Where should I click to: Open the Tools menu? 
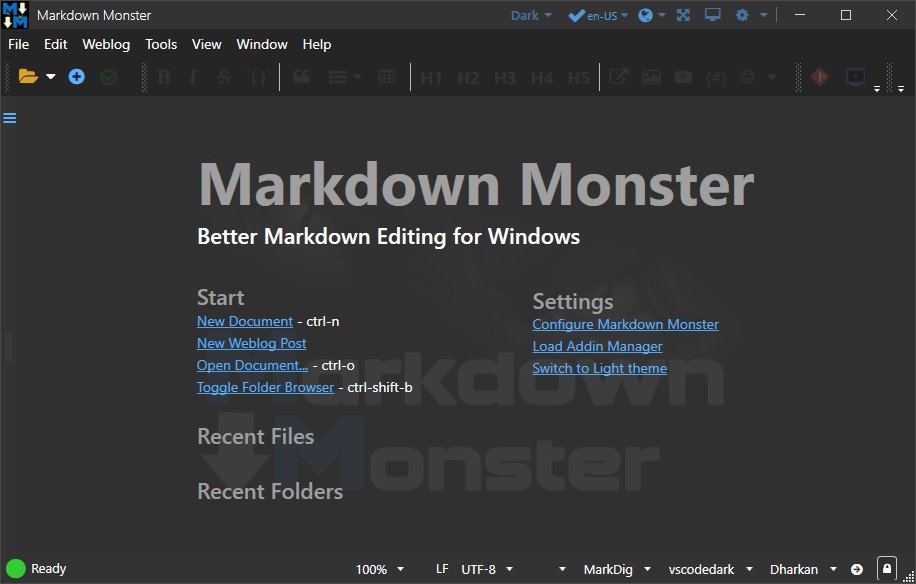tap(161, 44)
